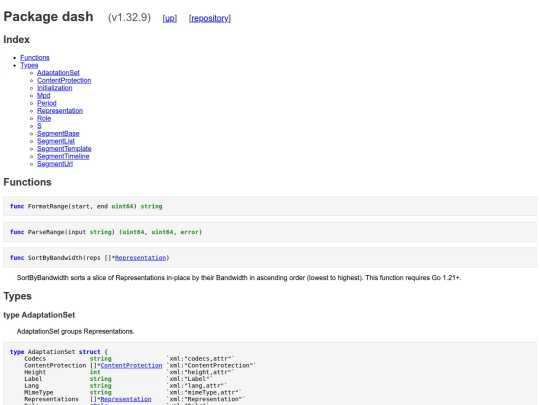This screenshot has height=405, width=540.
Task: Click the Types section heading
Action: [x=18, y=296]
